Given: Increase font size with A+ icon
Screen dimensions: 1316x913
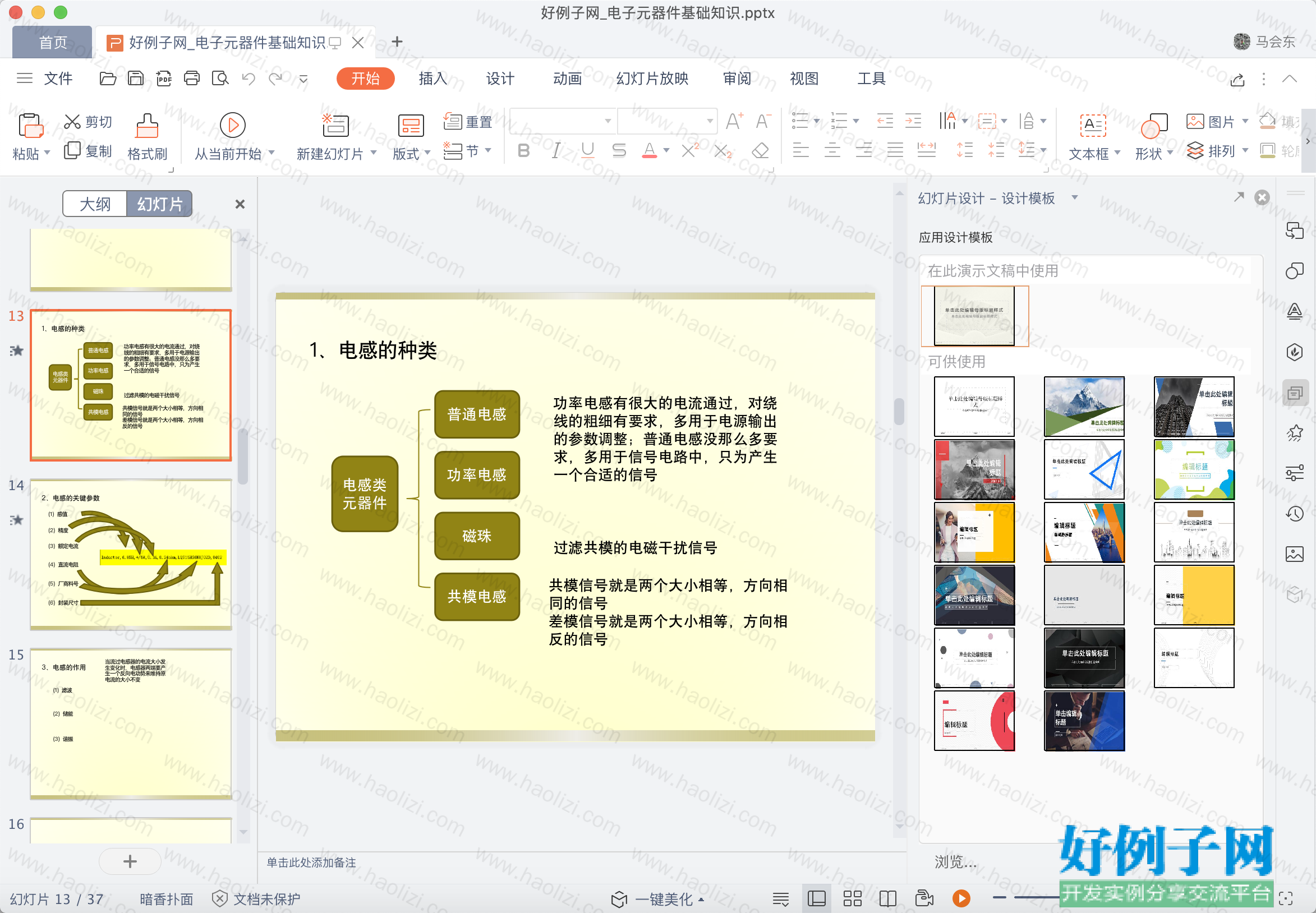Looking at the screenshot, I should pos(734,121).
